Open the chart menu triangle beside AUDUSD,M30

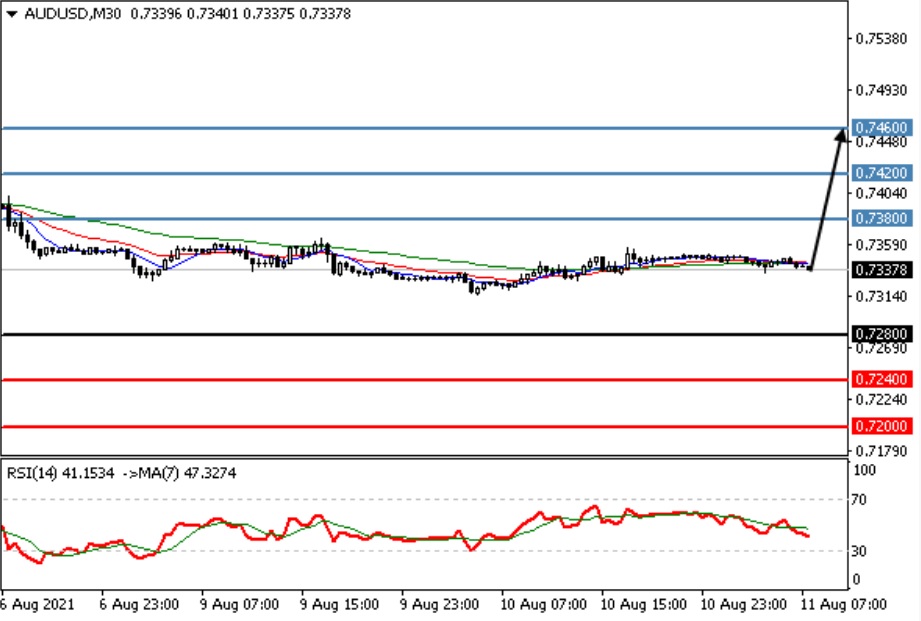(12, 14)
